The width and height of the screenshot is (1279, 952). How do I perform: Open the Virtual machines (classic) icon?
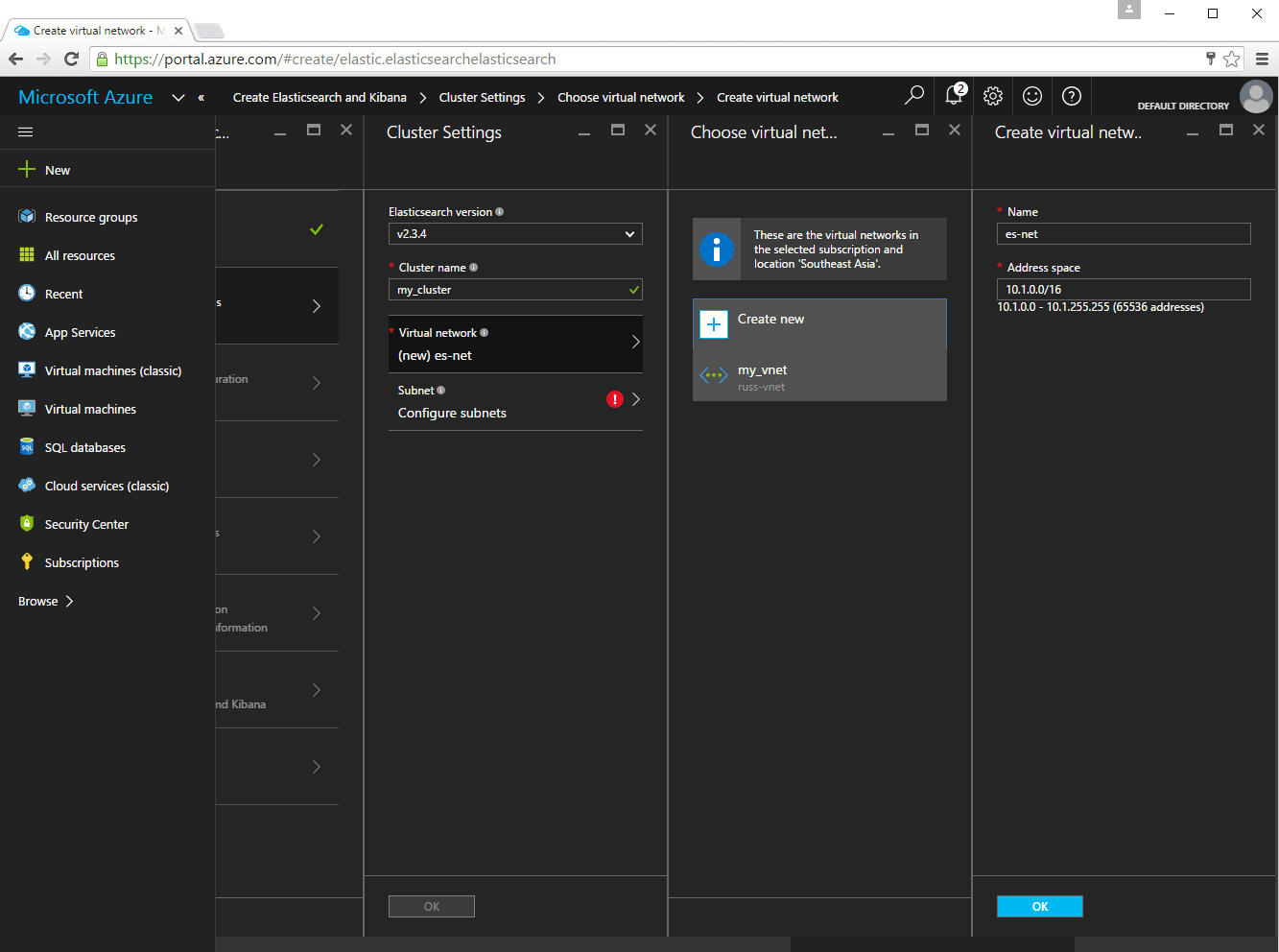[x=27, y=370]
